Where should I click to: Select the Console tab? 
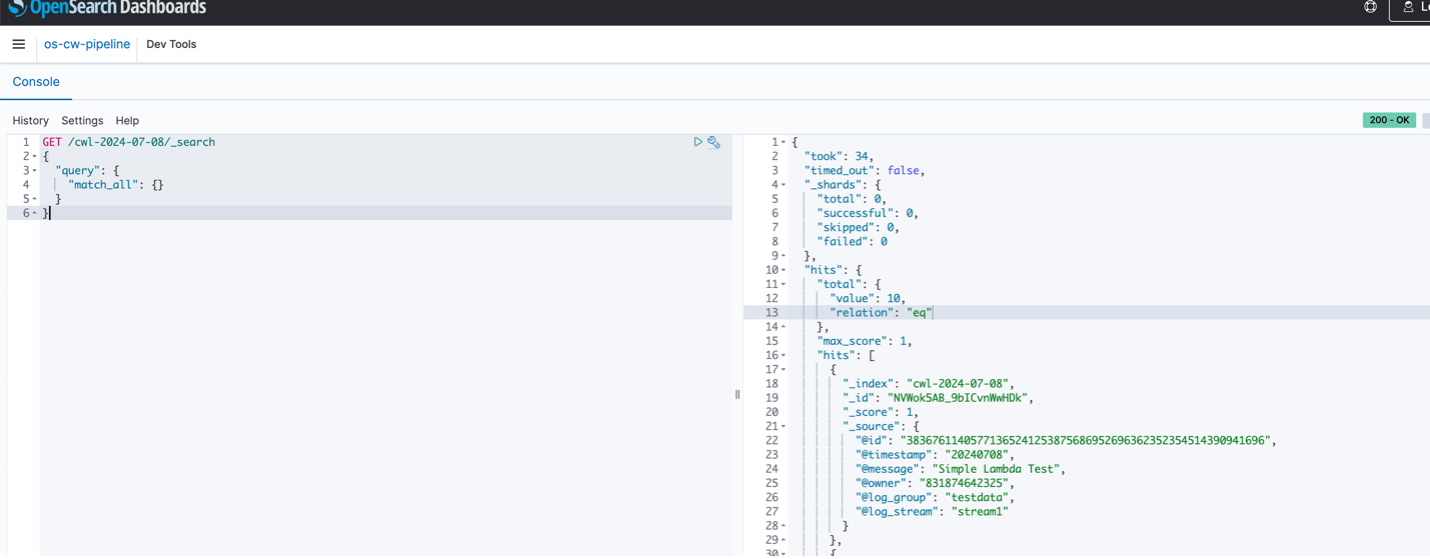(36, 82)
